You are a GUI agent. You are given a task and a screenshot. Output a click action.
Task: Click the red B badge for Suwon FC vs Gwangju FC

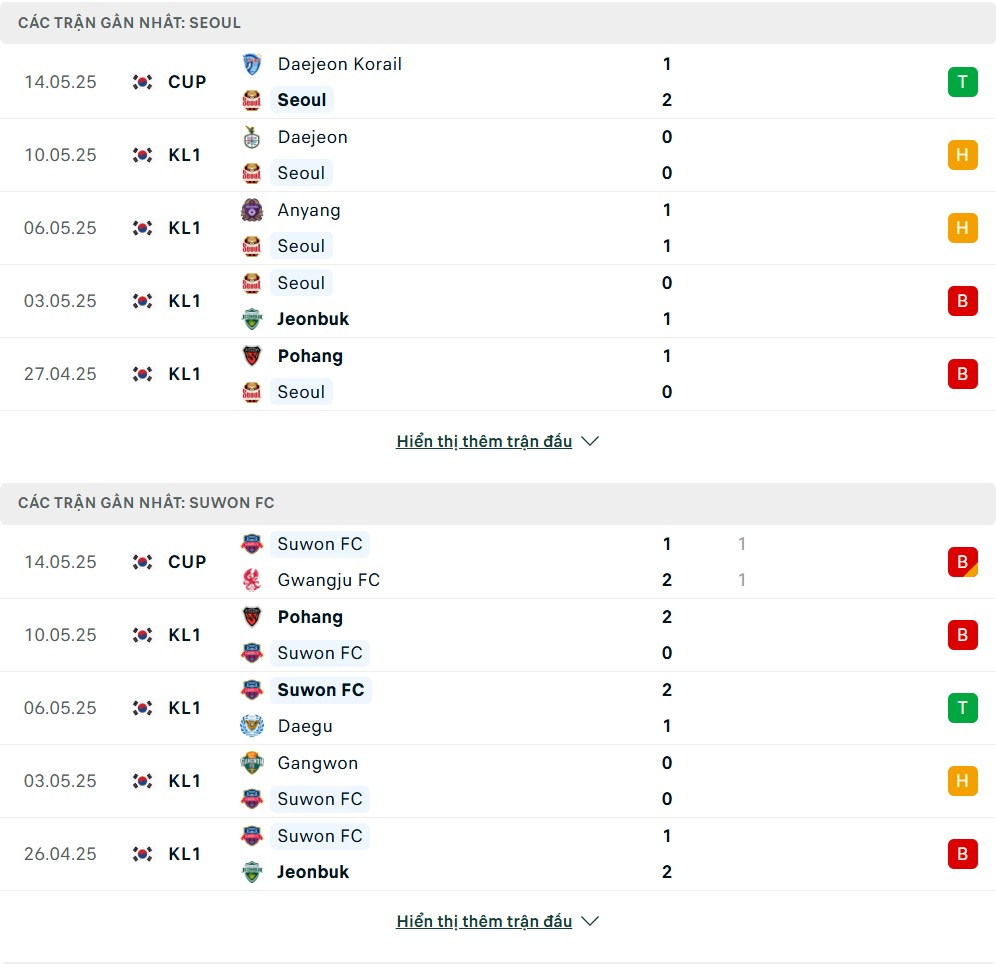pos(962,562)
